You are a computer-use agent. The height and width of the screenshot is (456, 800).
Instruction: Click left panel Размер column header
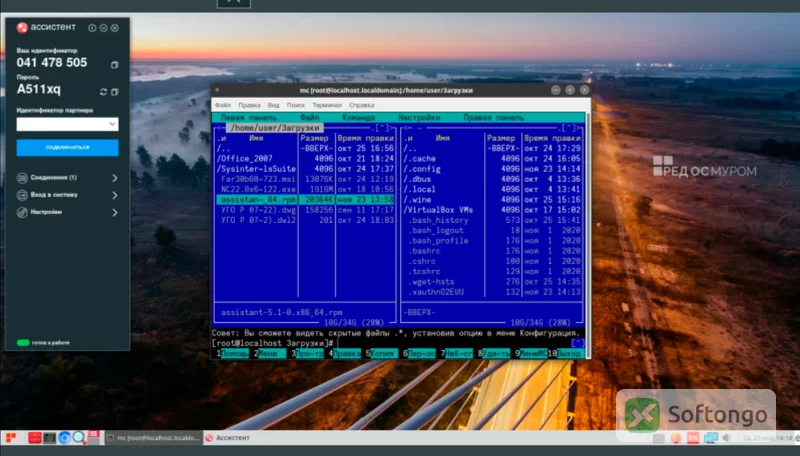click(314, 138)
